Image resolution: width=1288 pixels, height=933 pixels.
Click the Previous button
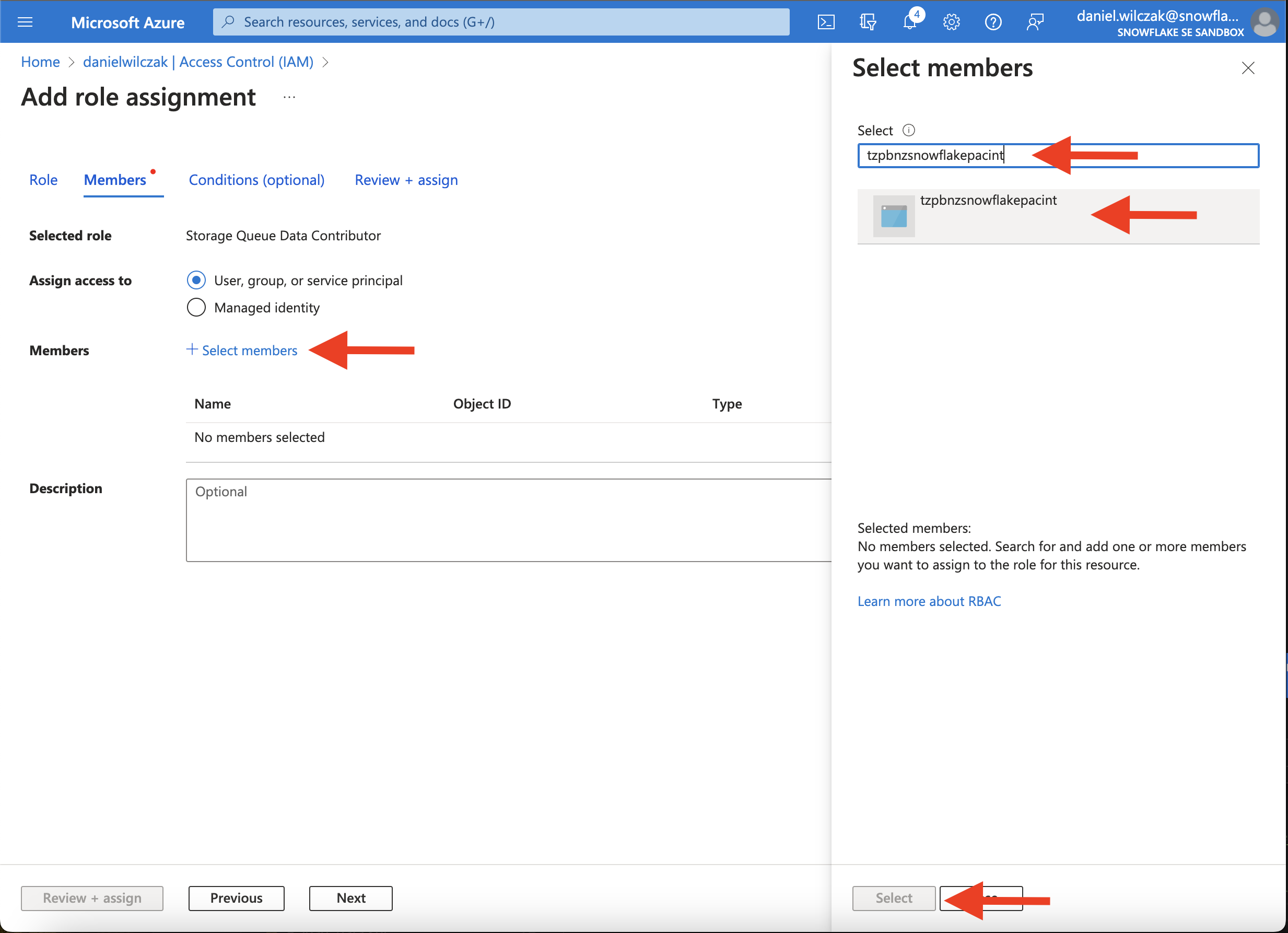236,898
